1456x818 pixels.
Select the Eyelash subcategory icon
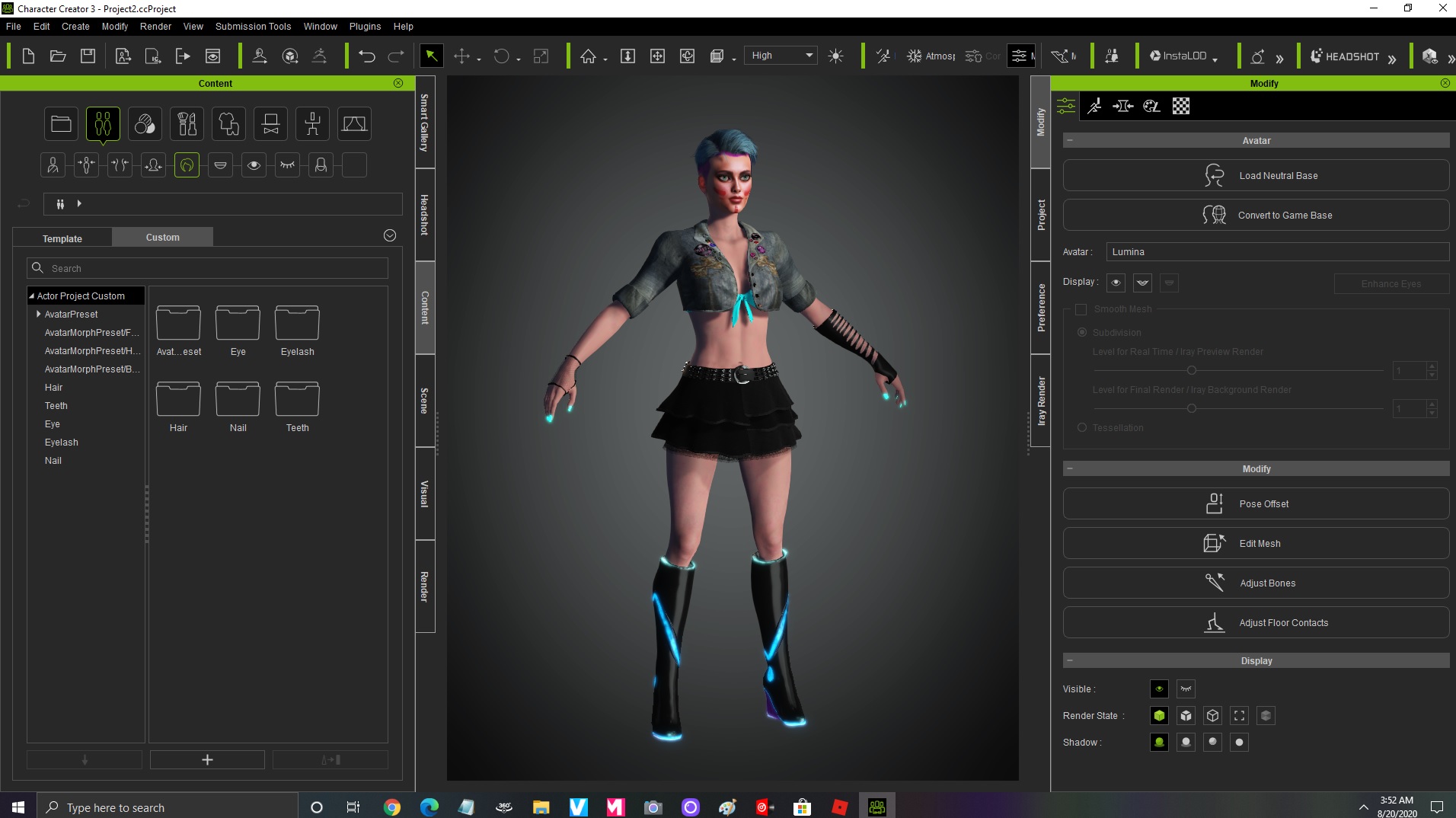[x=287, y=165]
